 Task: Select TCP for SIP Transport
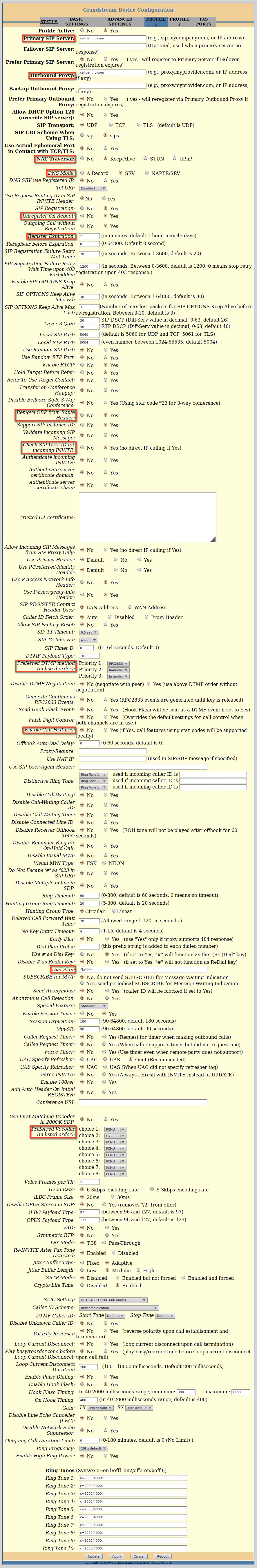point(110,125)
